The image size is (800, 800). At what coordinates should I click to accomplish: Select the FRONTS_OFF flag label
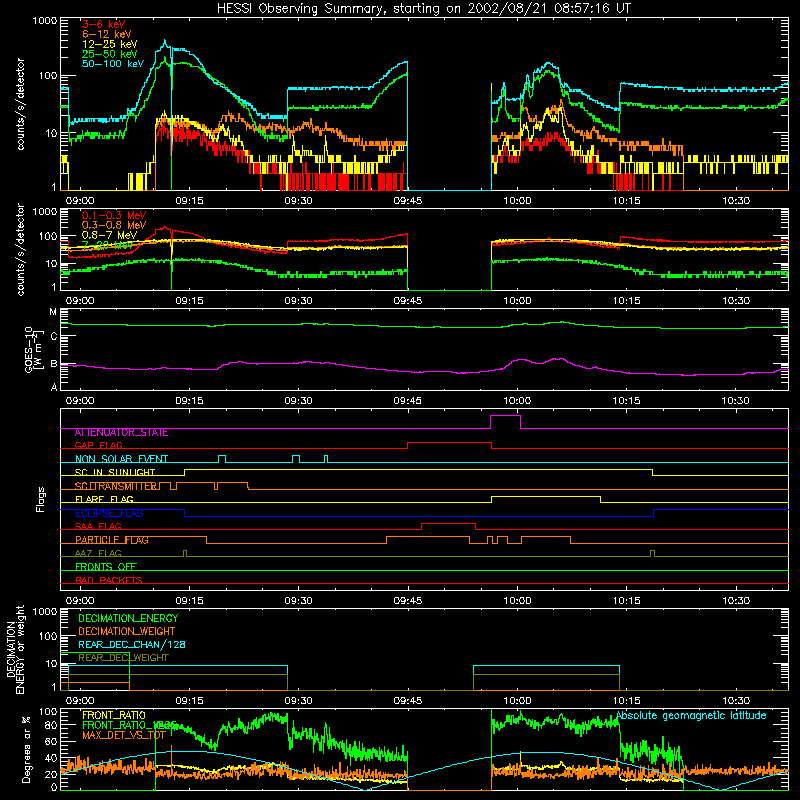click(106, 567)
